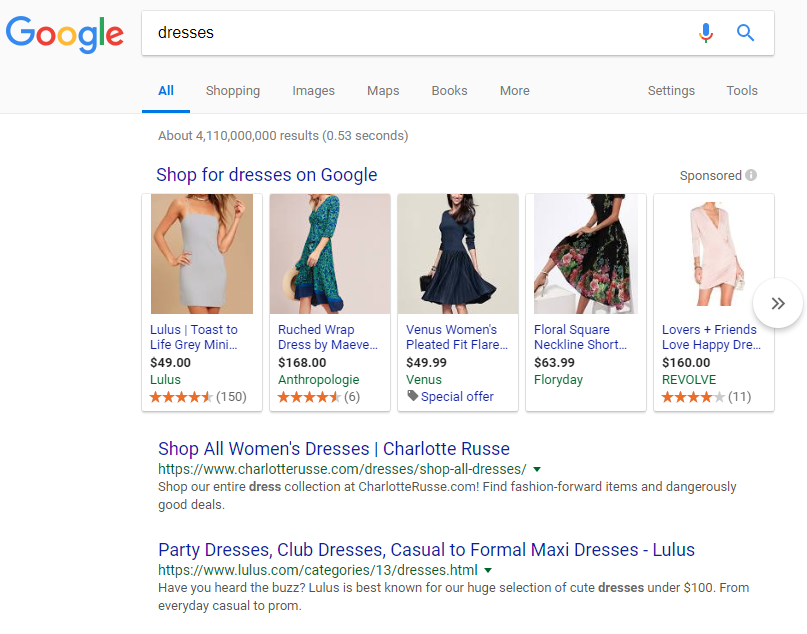Click the REVOLVE star rating
This screenshot has height=634, width=807.
click(x=693, y=397)
